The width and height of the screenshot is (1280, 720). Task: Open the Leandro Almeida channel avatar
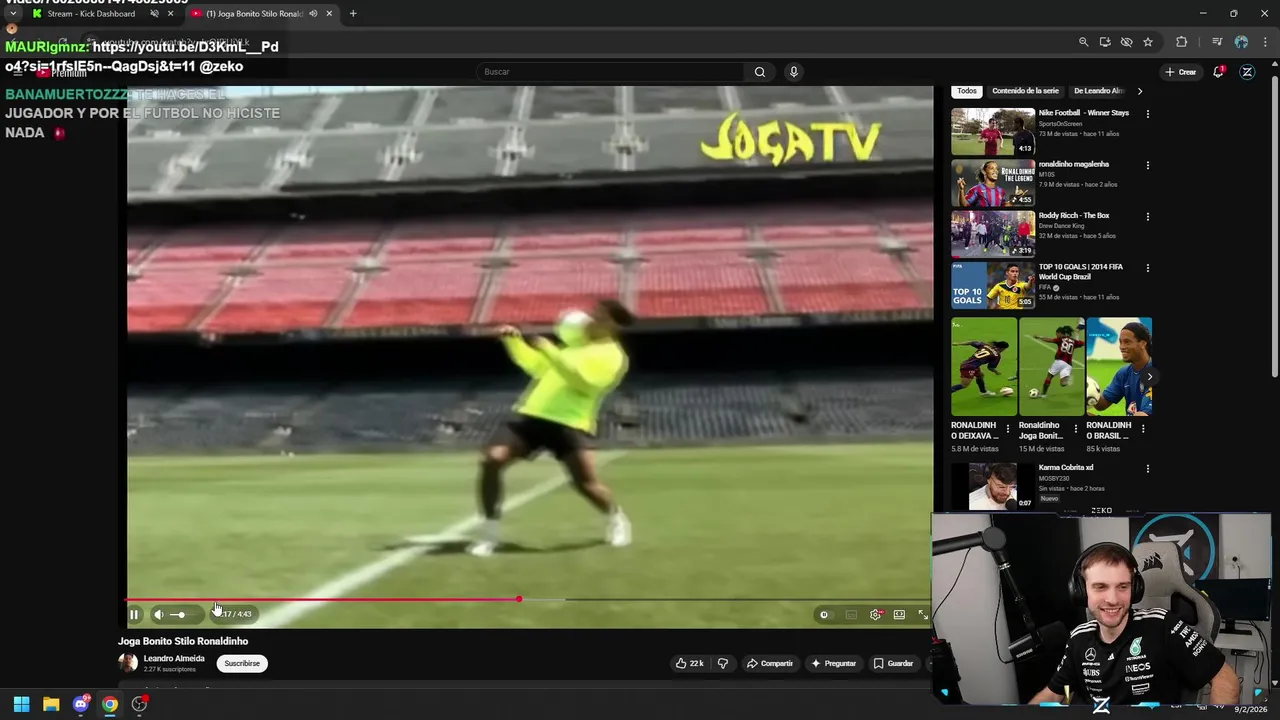pos(128,662)
